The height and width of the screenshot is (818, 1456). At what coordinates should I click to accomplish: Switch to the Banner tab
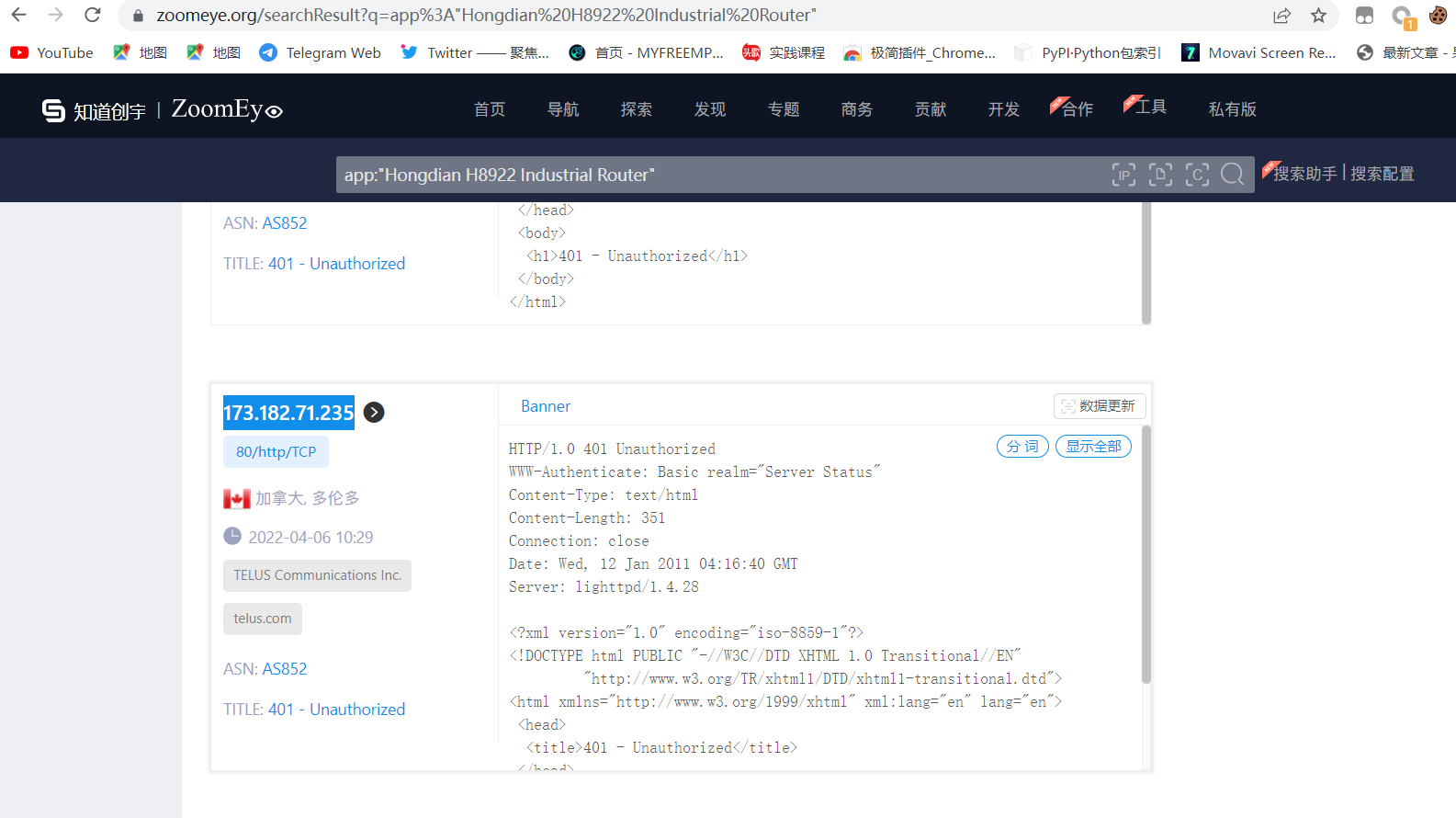coord(546,406)
